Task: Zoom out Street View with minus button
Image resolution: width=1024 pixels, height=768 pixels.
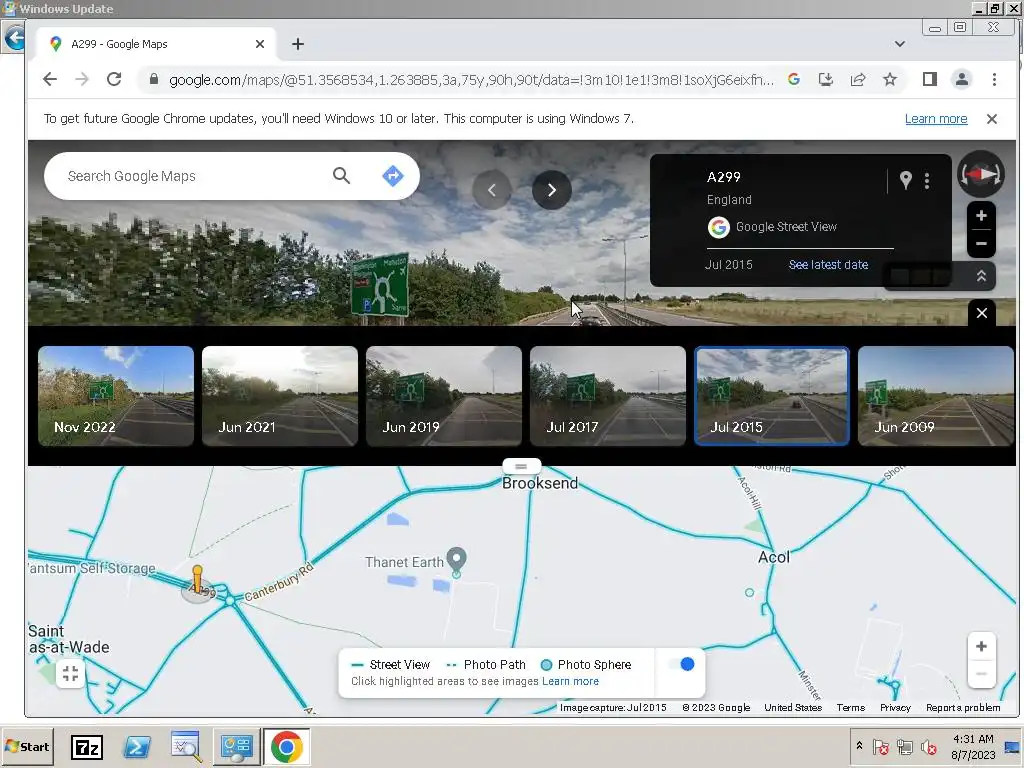Action: [x=981, y=244]
